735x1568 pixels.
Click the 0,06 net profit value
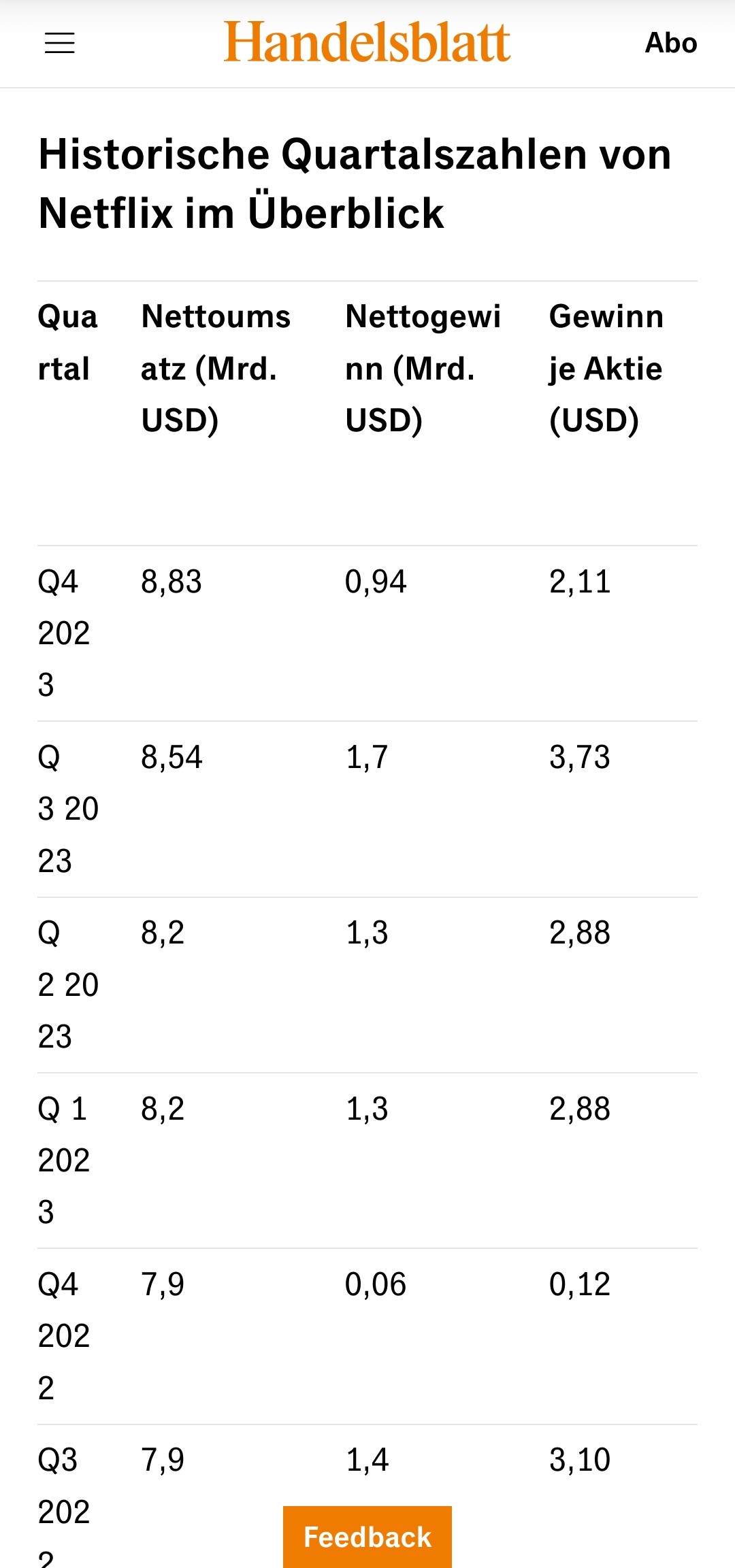[x=376, y=1285]
